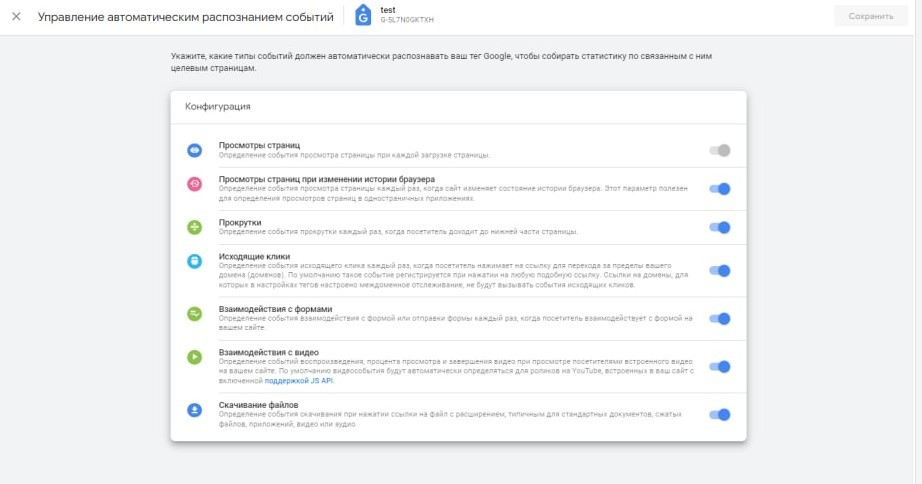
Task: Disable Взаимодействия с формами toggle
Action: [x=720, y=319]
